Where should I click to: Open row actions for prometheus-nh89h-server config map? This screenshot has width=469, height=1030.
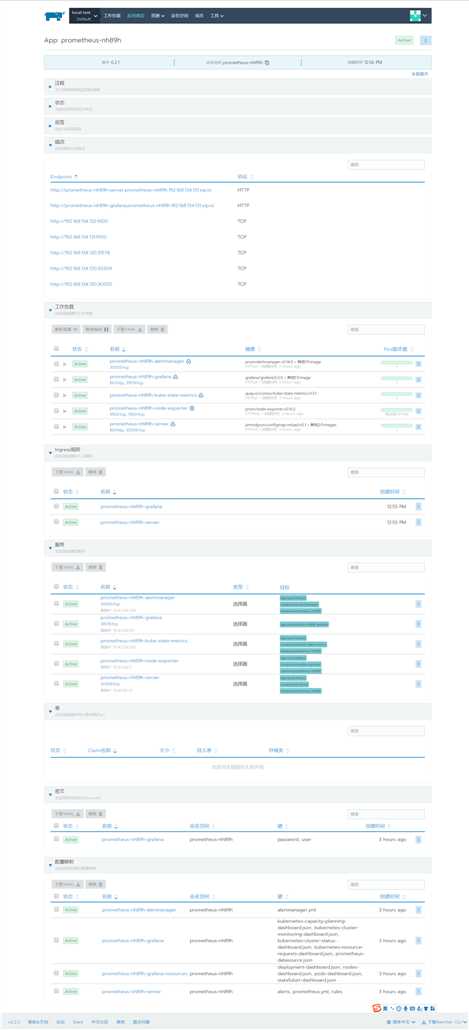tap(418, 991)
